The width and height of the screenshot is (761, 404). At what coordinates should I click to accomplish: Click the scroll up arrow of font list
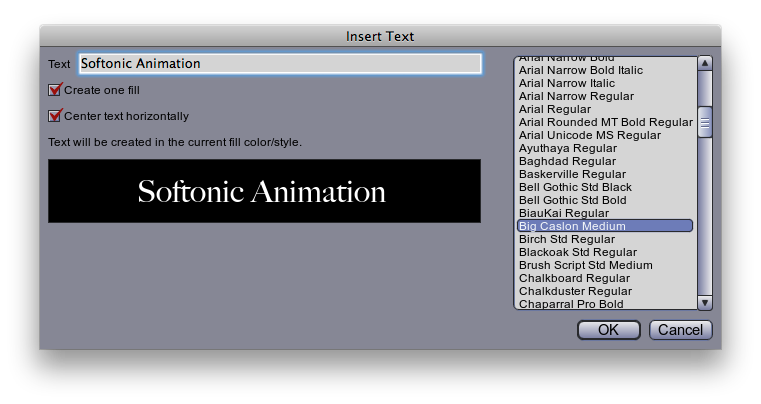click(705, 63)
